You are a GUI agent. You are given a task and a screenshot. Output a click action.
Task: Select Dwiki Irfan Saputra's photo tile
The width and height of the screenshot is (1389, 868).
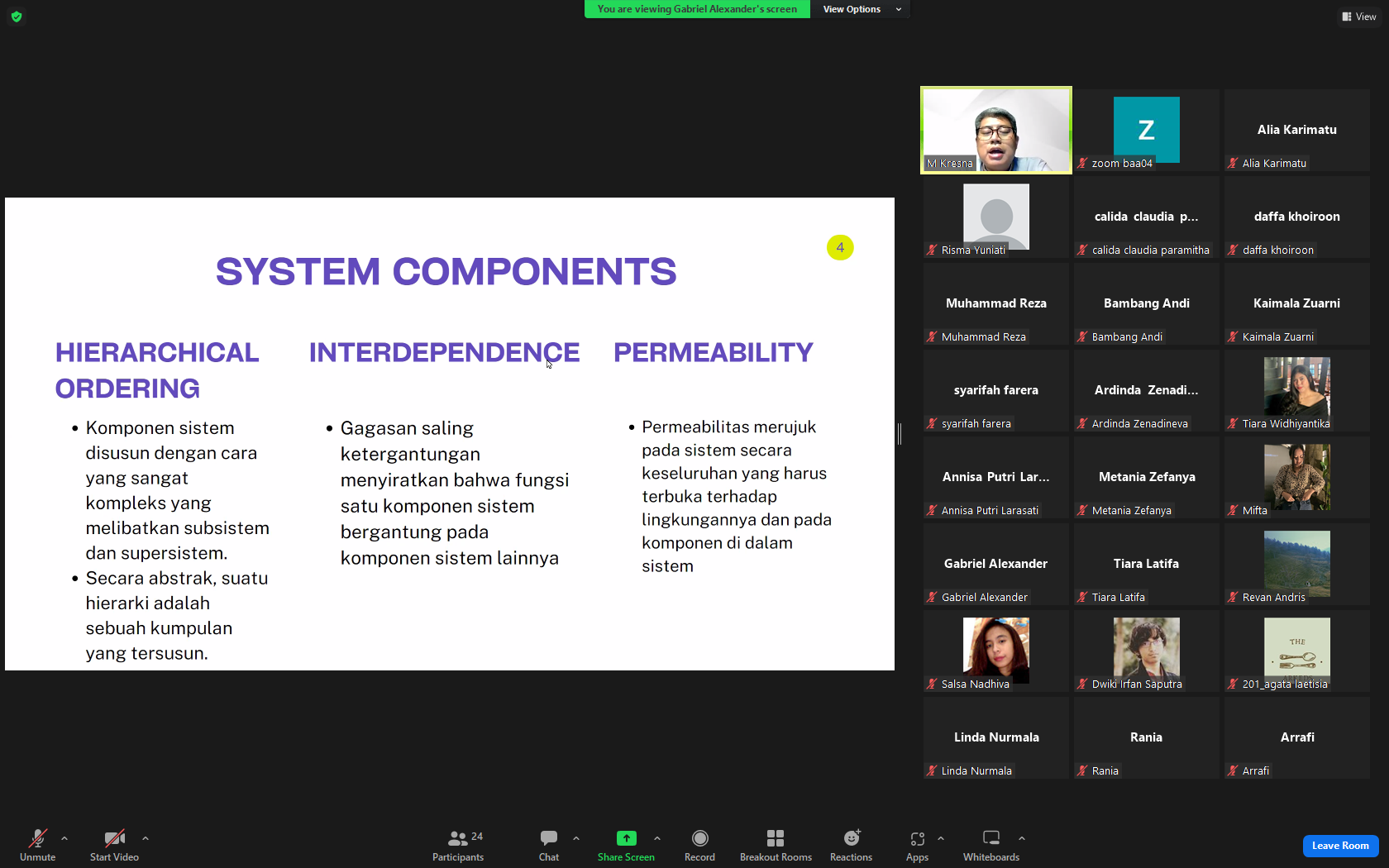1146,651
